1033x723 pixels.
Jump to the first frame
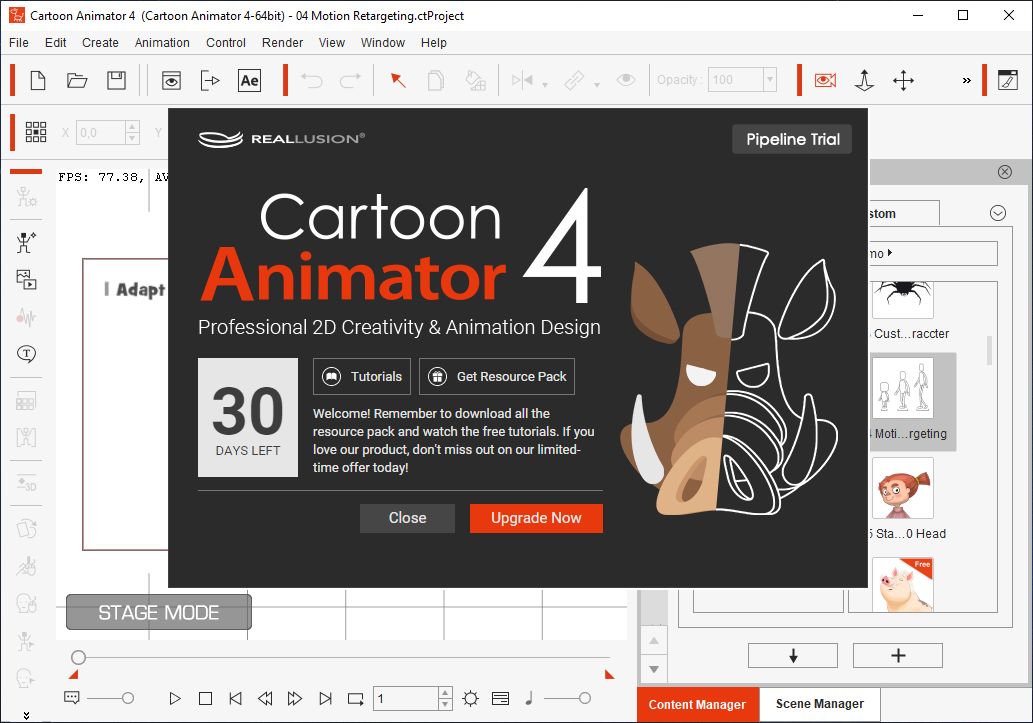click(x=235, y=699)
